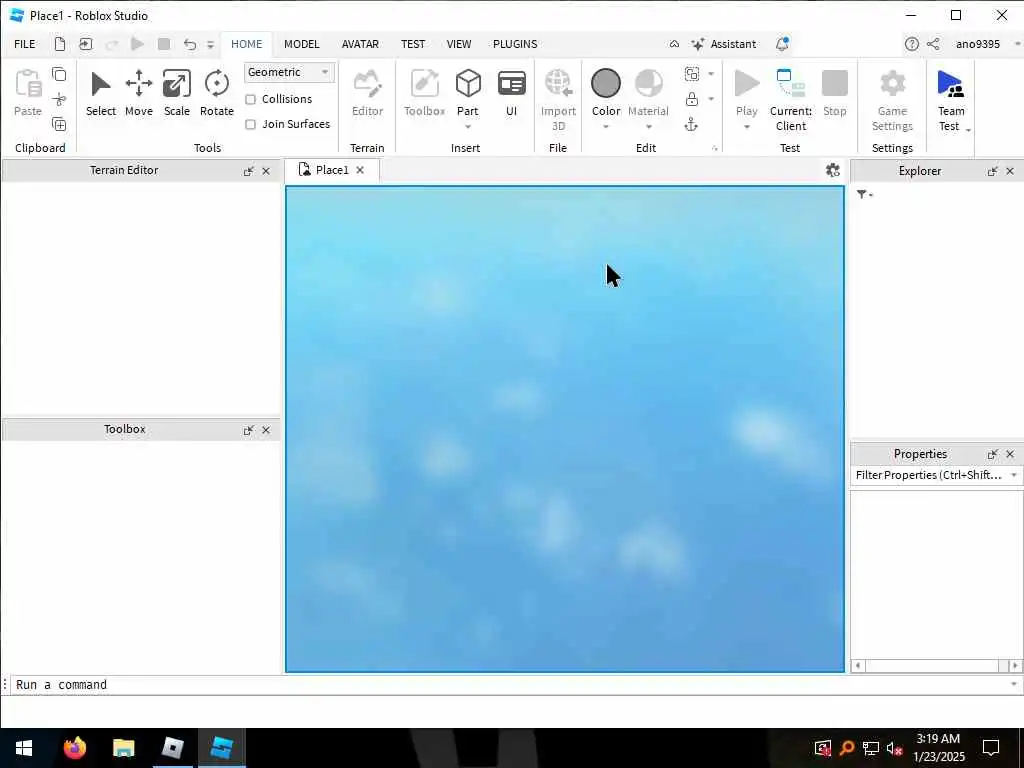Expand the Play dropdown arrow

coord(746,126)
